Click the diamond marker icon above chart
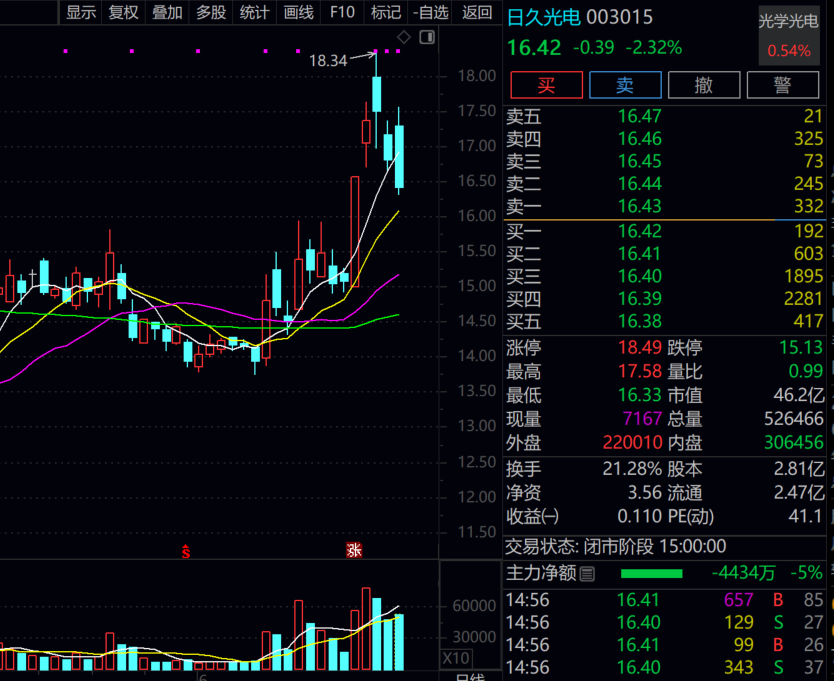Viewport: 834px width, 681px height. [x=404, y=37]
